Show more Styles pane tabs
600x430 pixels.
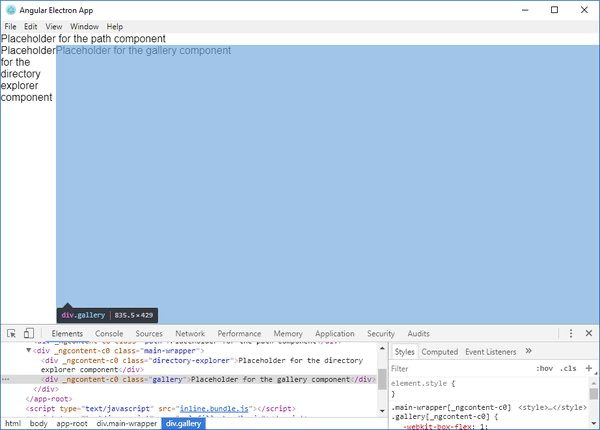[529, 352]
